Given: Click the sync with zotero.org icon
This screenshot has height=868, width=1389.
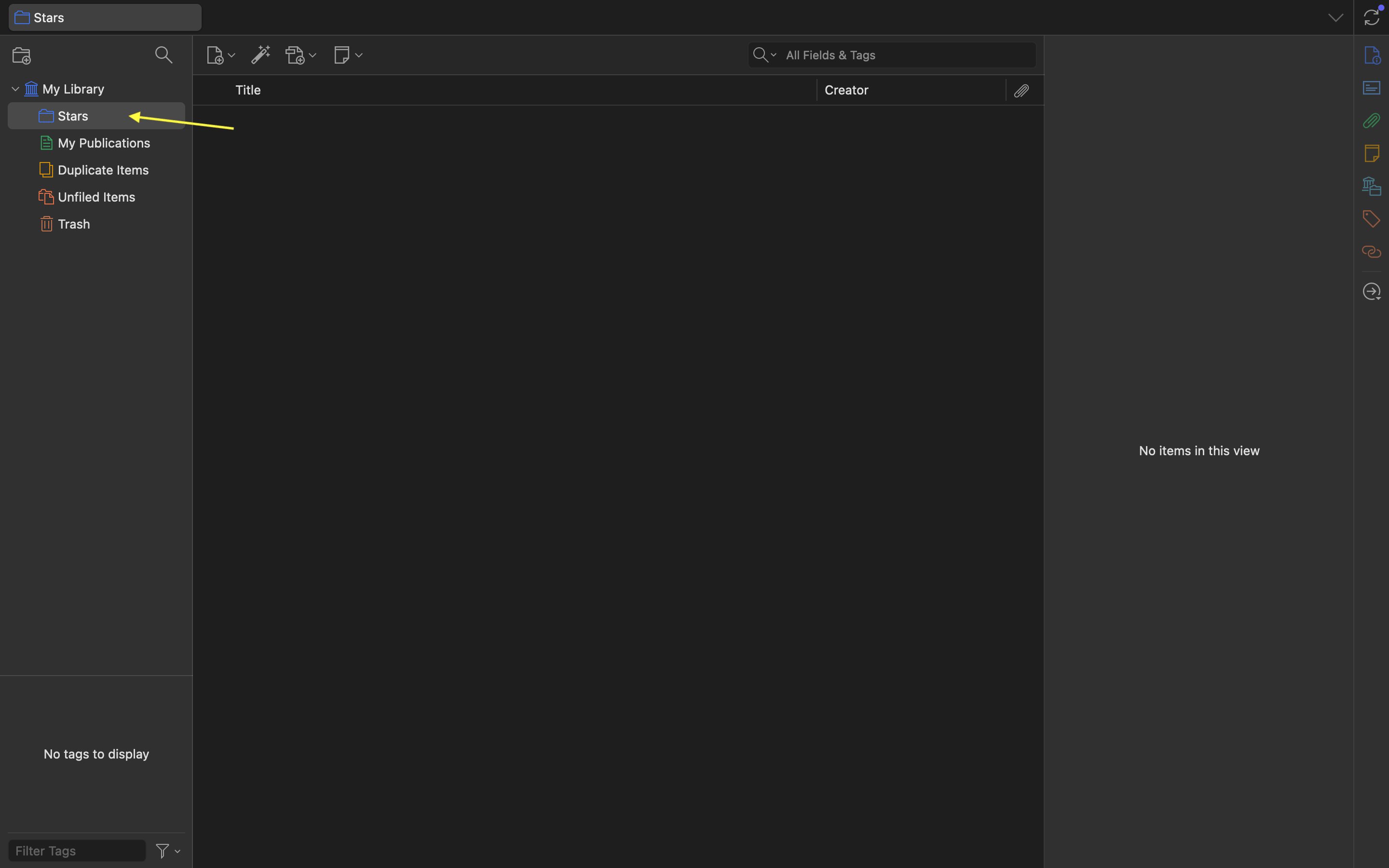Looking at the screenshot, I should click(1372, 18).
